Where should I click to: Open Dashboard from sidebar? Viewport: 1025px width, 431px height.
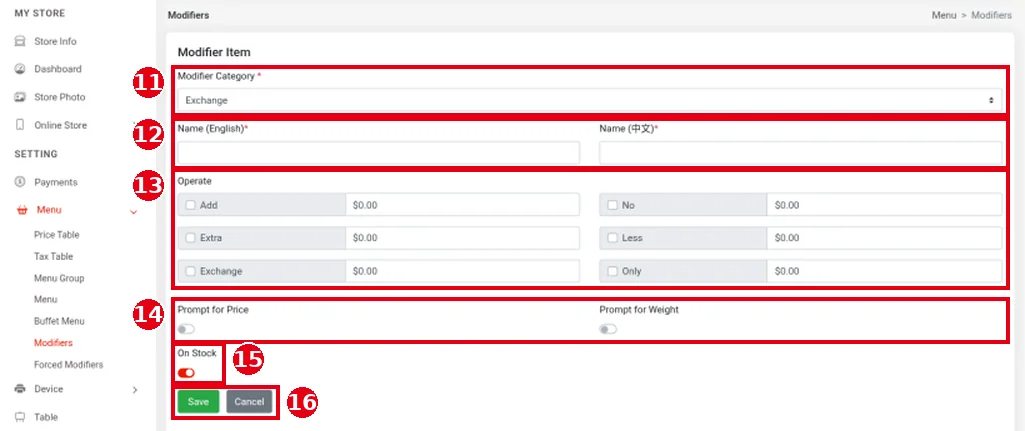coord(58,69)
